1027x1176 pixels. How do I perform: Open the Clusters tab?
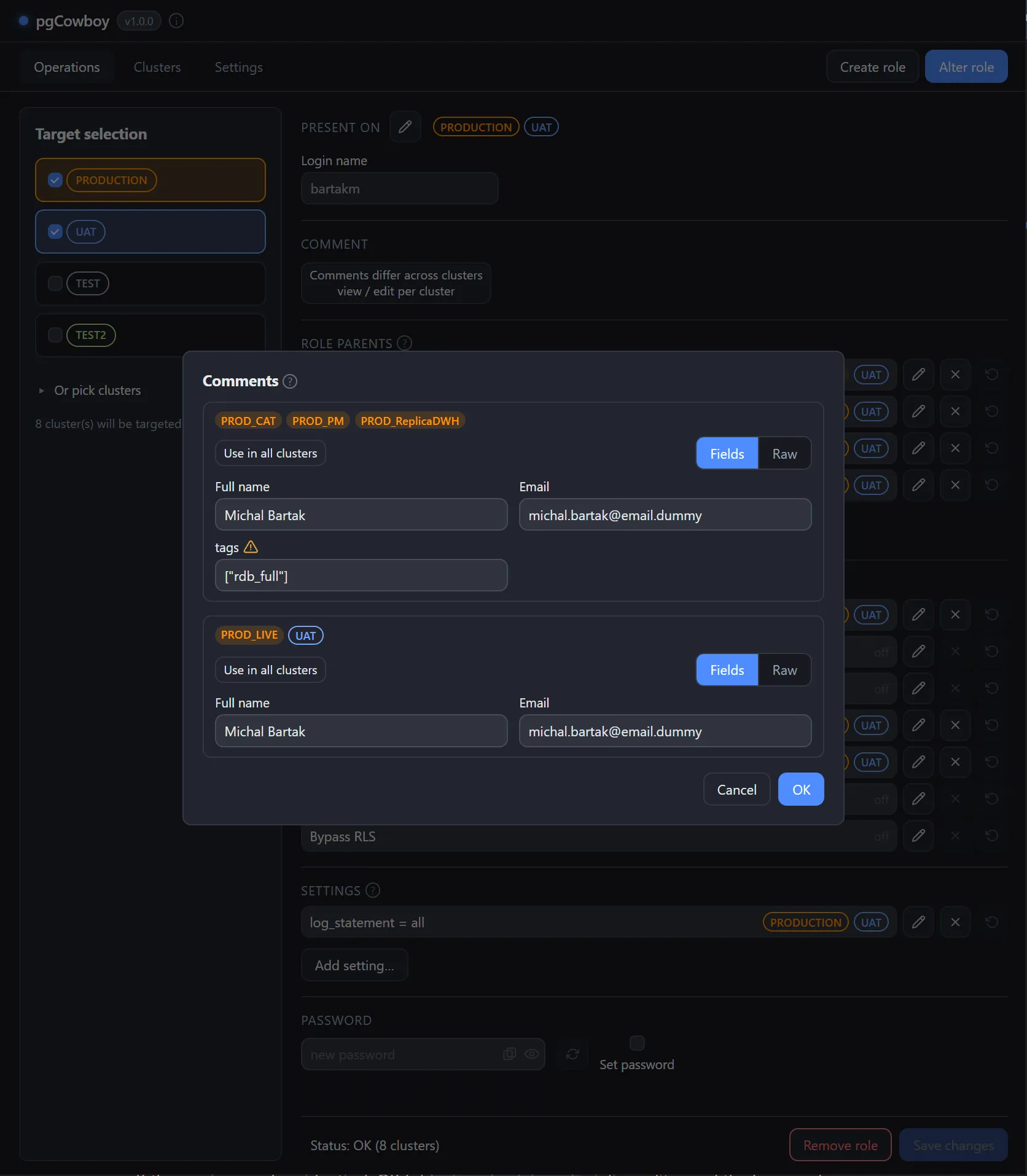(x=157, y=67)
